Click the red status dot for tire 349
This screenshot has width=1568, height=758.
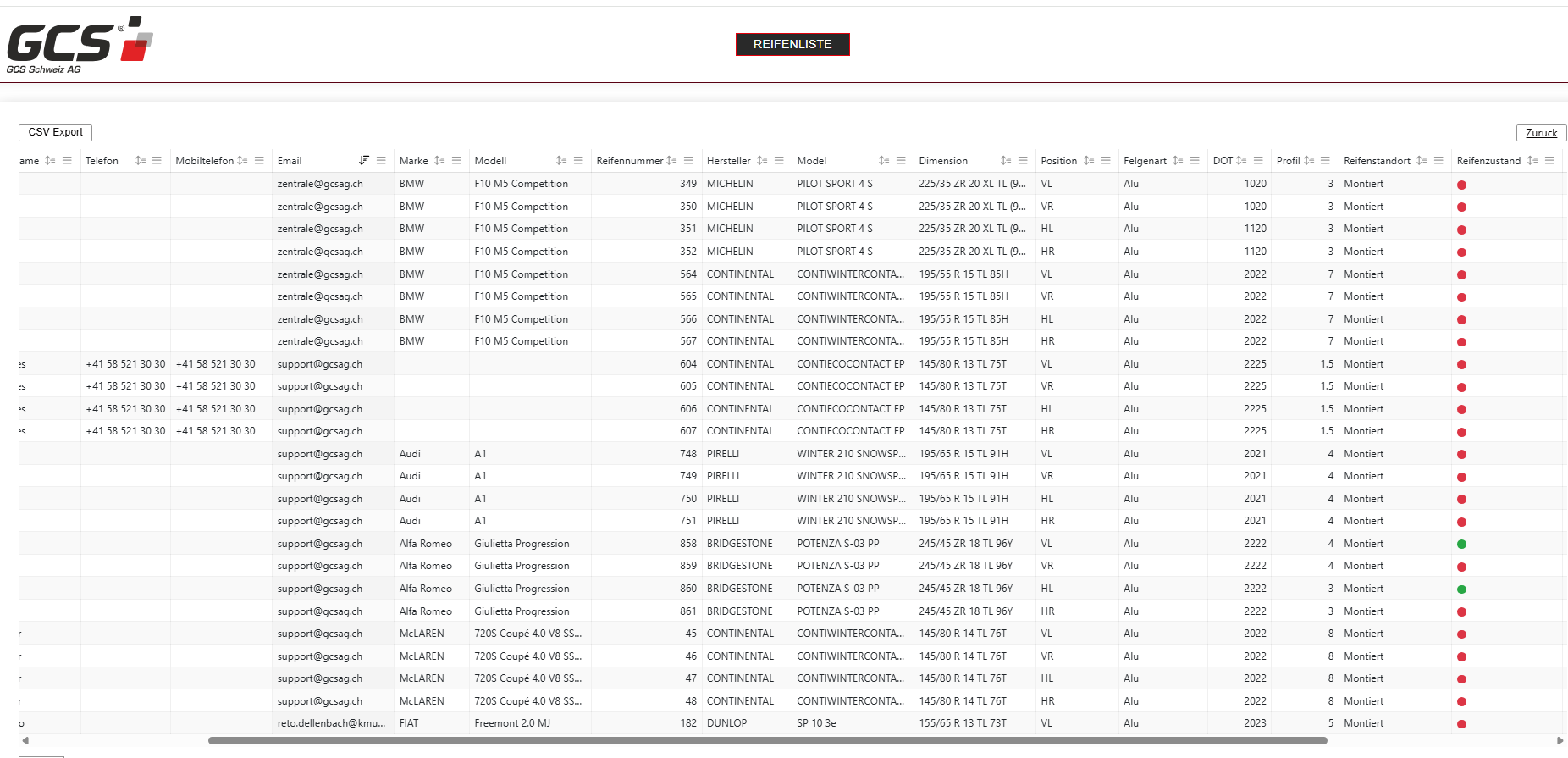1461,185
